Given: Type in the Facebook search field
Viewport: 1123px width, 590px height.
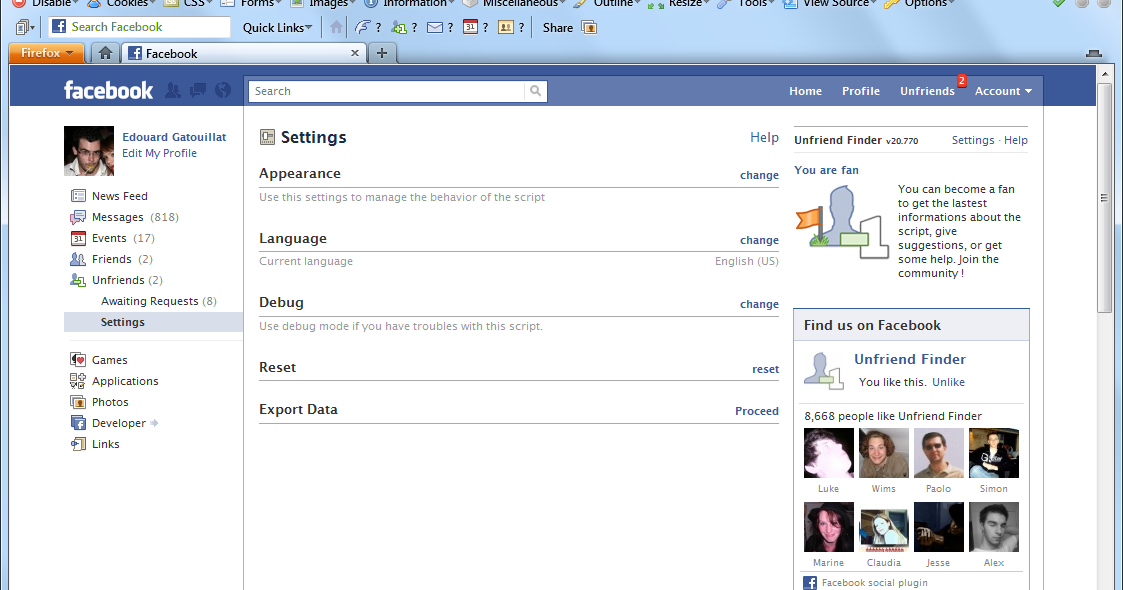Looking at the screenshot, I should pyautogui.click(x=390, y=90).
